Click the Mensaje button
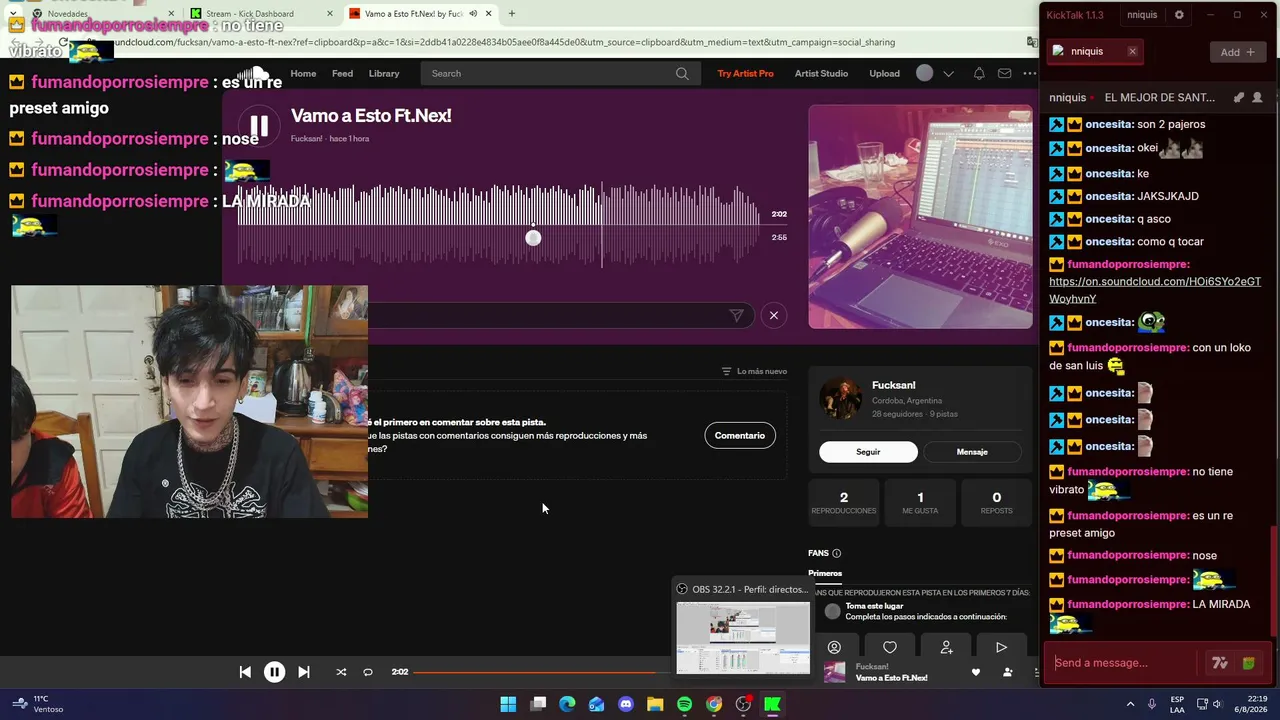This screenshot has width=1280, height=720. point(972,452)
